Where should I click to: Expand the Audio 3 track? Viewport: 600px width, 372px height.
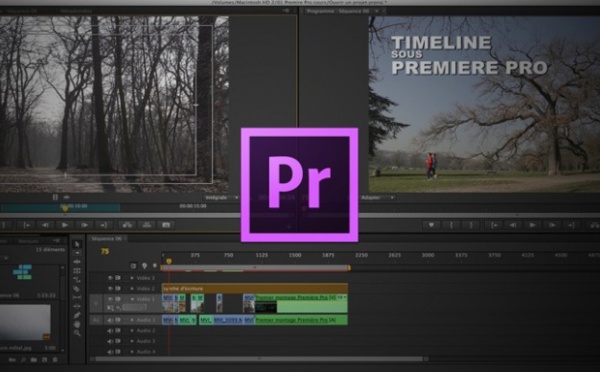coord(132,341)
